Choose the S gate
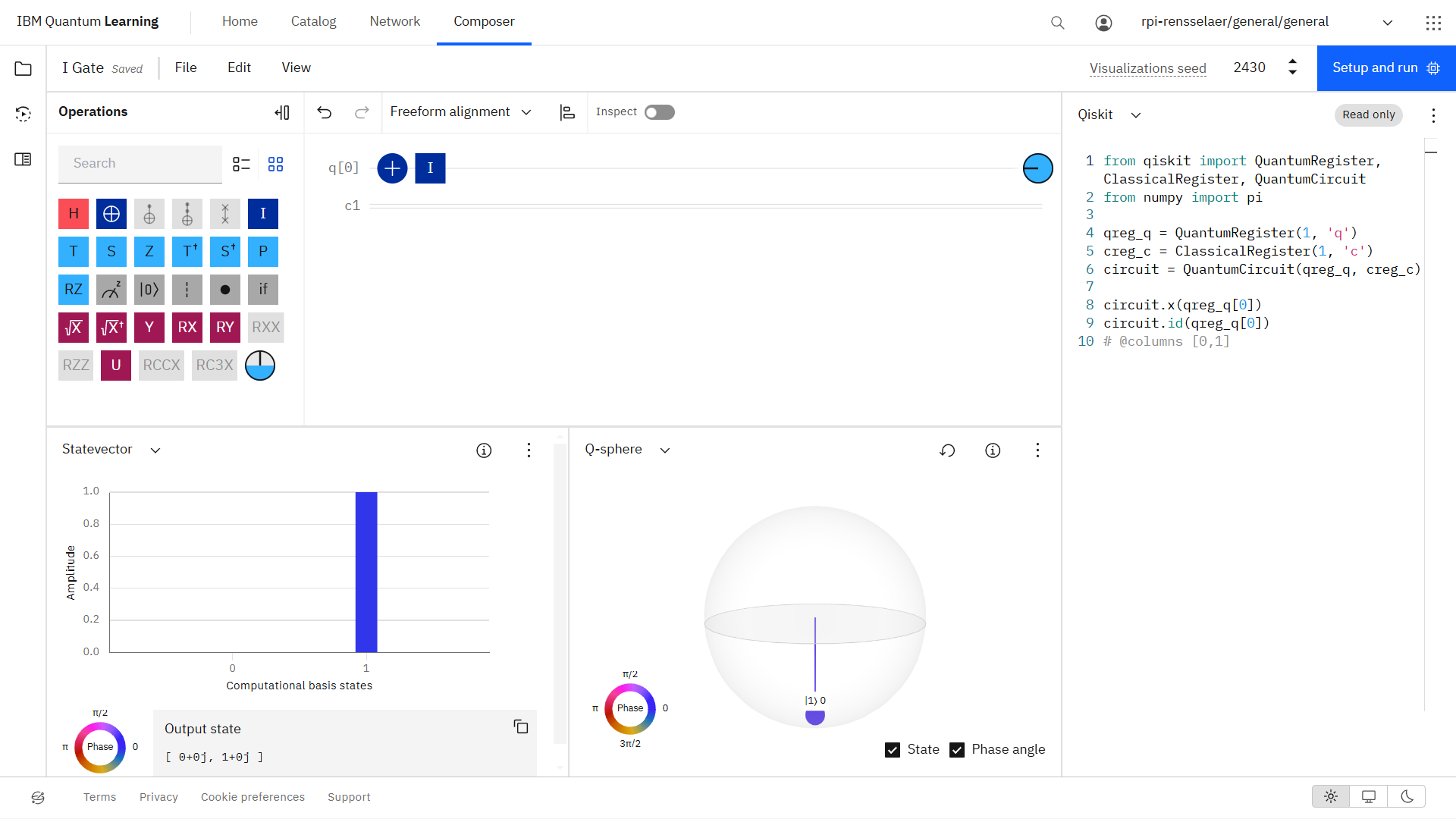Image resolution: width=1456 pixels, height=819 pixels. click(x=111, y=252)
